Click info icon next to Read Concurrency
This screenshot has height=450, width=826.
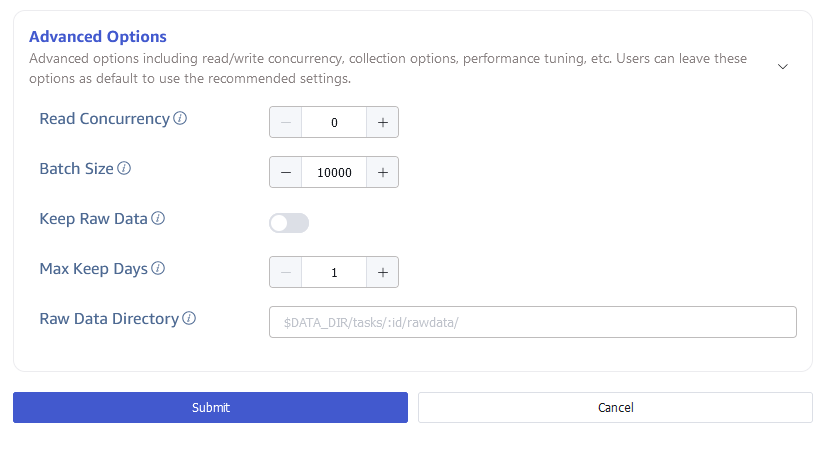coord(180,118)
